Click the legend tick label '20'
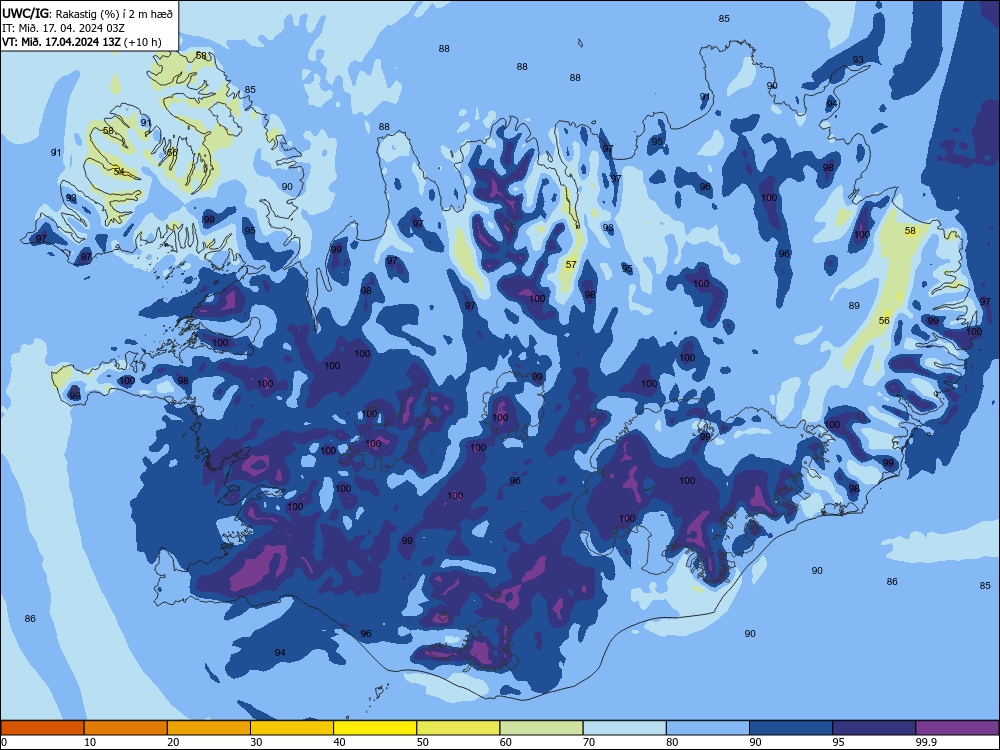1000x750 pixels. (x=173, y=742)
